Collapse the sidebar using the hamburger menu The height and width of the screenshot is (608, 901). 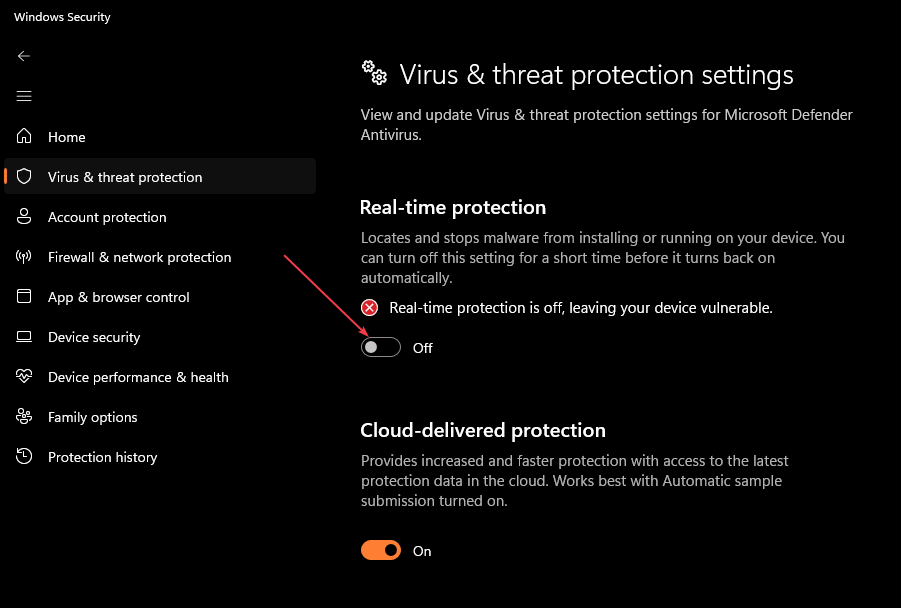pos(24,96)
